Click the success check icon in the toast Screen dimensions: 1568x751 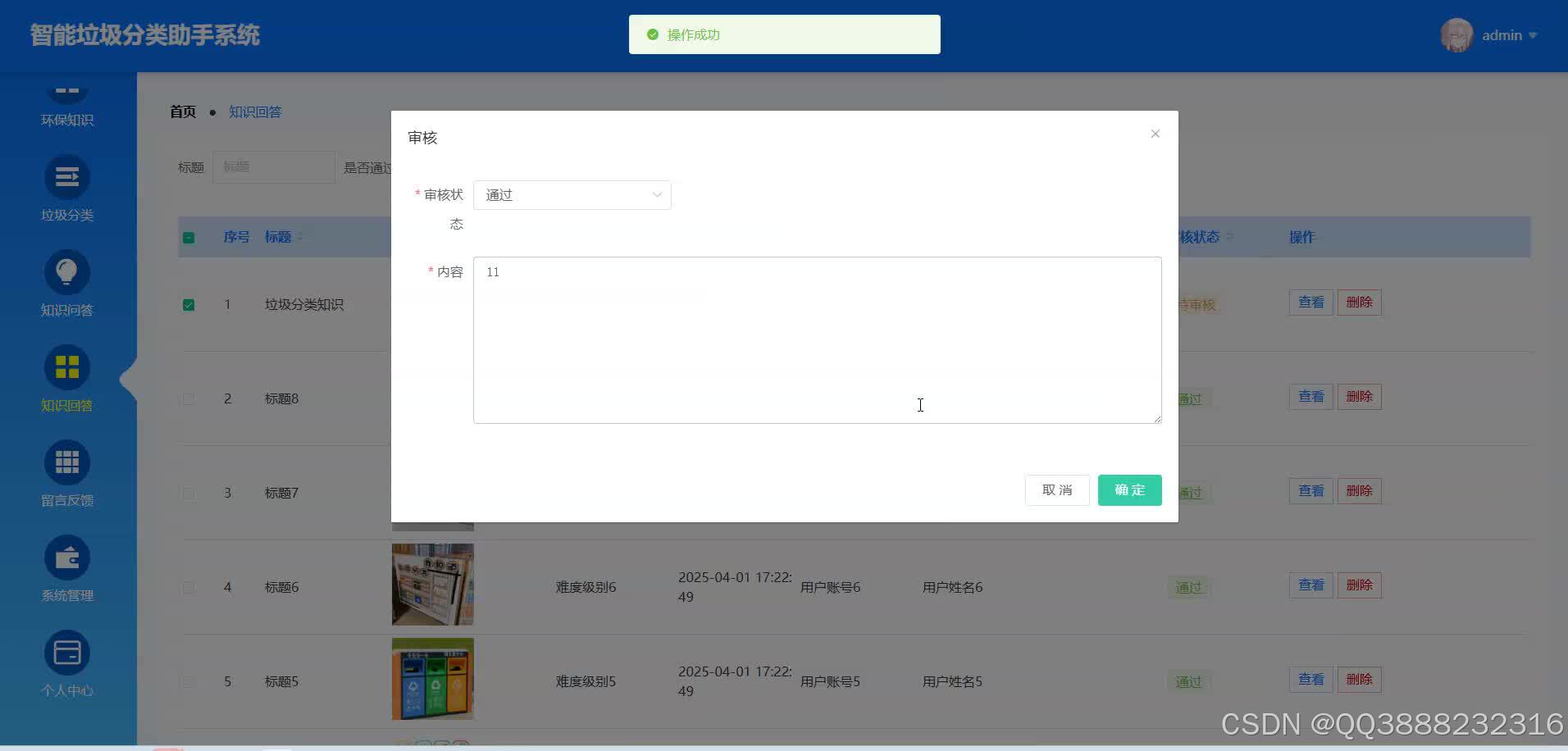(652, 34)
